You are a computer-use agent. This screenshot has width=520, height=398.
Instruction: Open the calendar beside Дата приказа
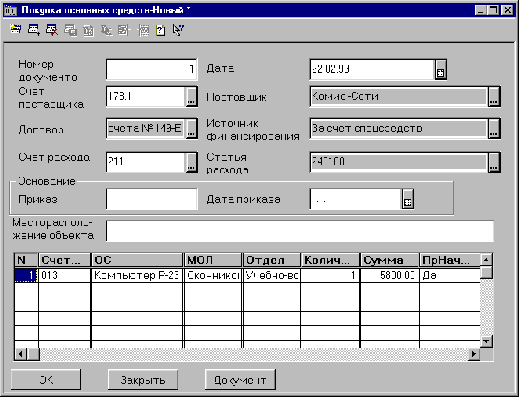408,199
